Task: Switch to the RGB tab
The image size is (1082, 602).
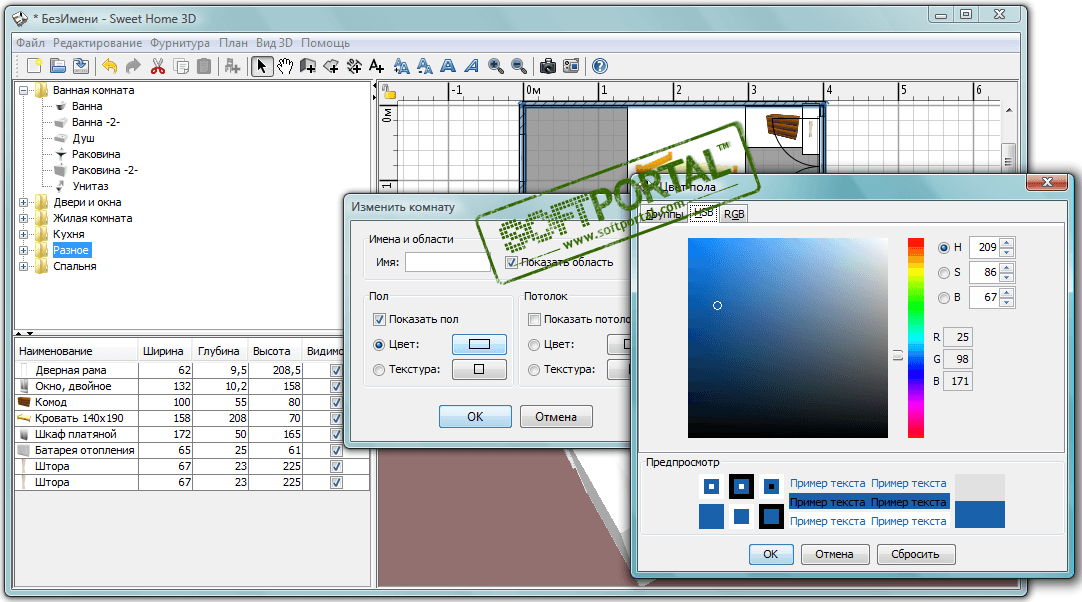Action: (734, 214)
